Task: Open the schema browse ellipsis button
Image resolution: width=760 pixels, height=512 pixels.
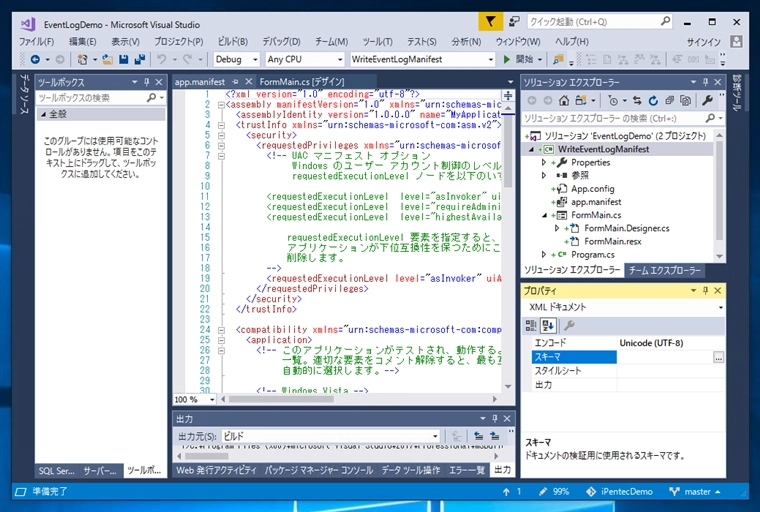Action: 718,357
